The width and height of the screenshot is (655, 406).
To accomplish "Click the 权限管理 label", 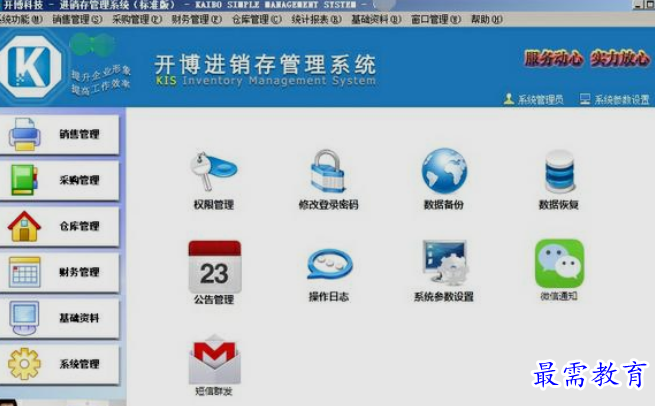I will pos(213,205).
